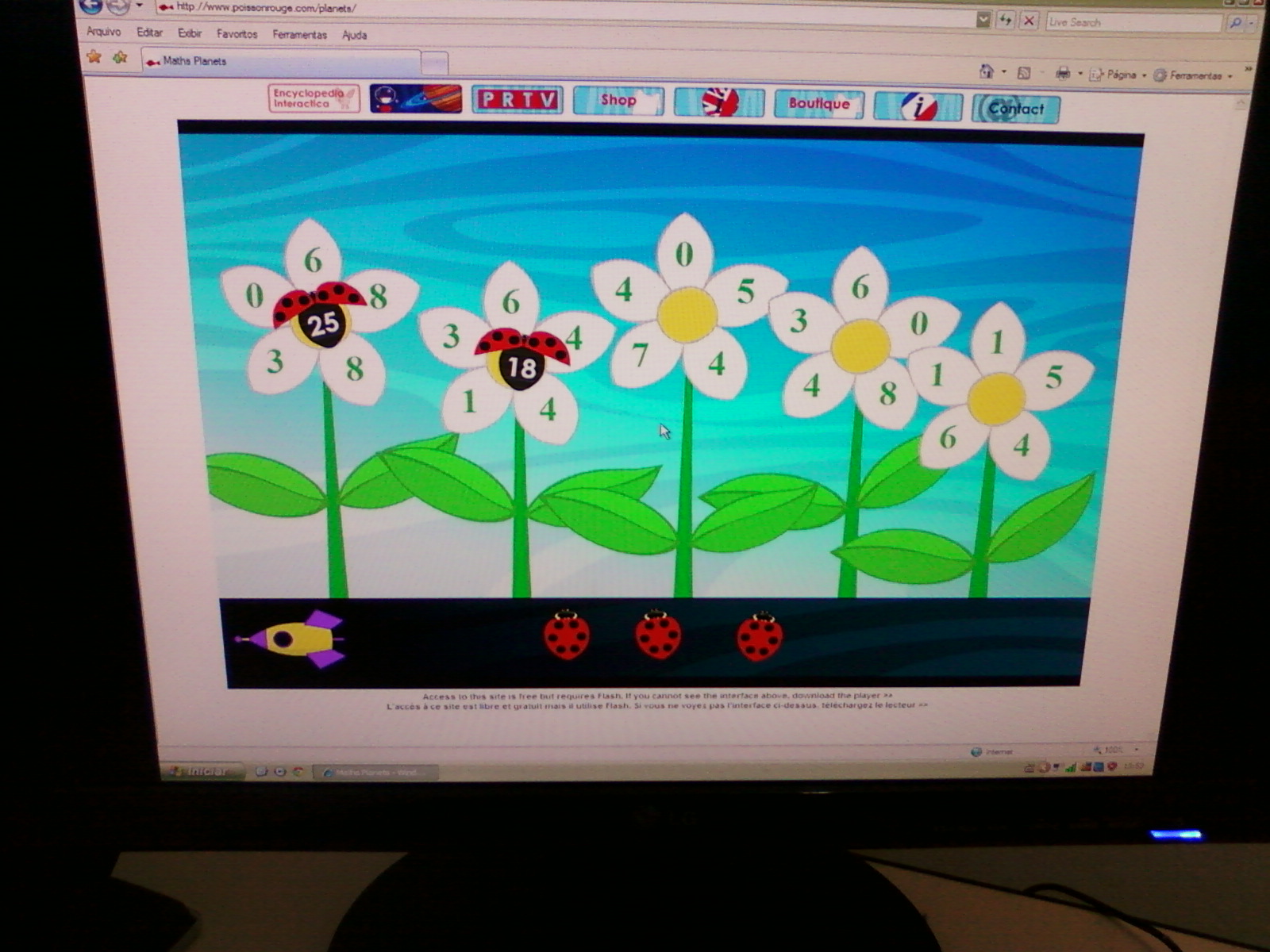Stop loading with the red X icon
This screenshot has width=1270, height=952.
click(x=1029, y=21)
